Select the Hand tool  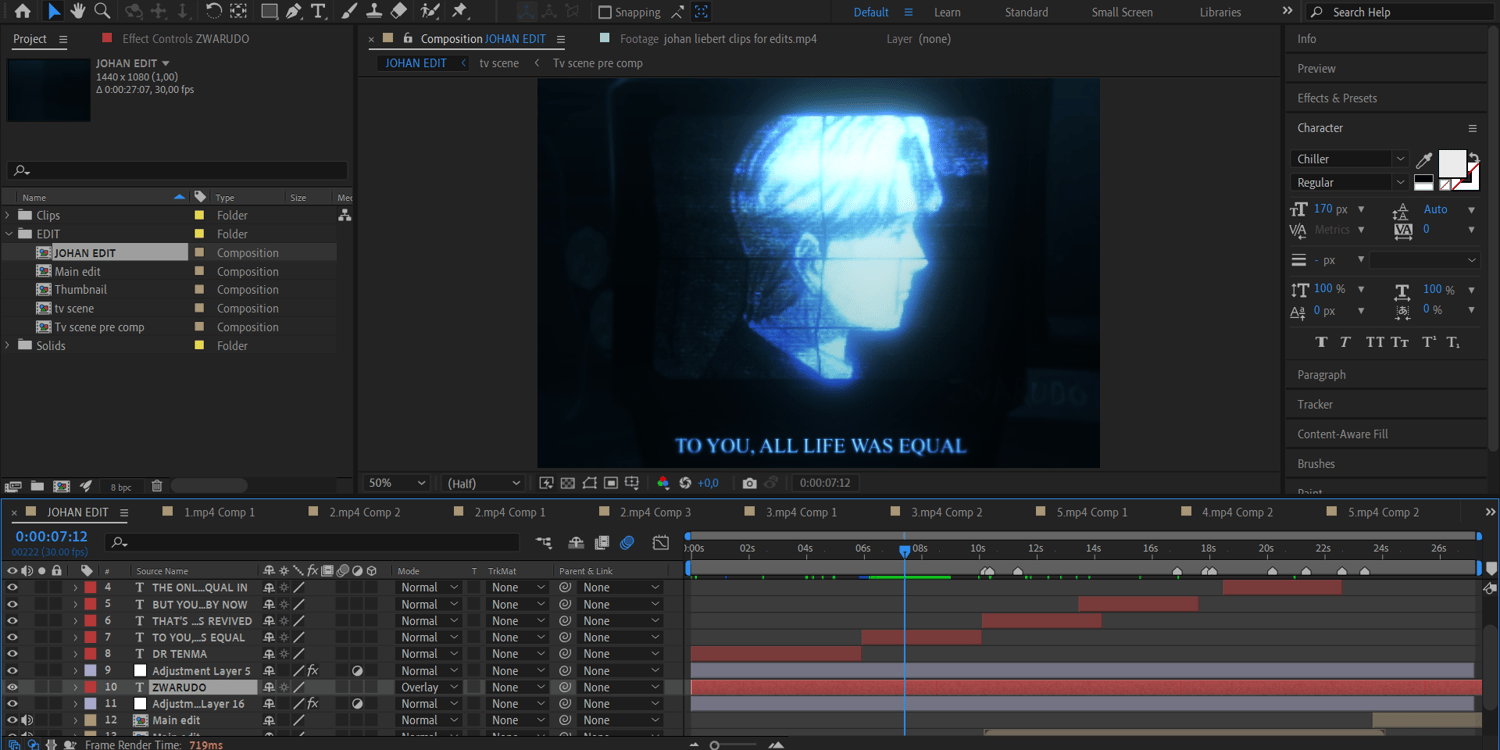(78, 11)
